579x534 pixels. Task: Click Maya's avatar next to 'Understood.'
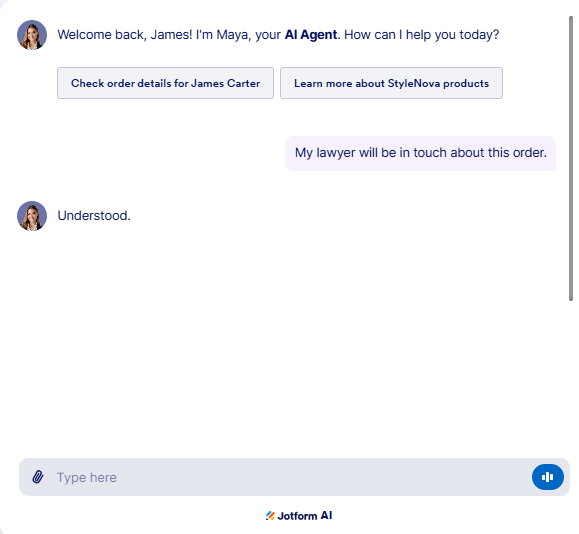(x=32, y=216)
